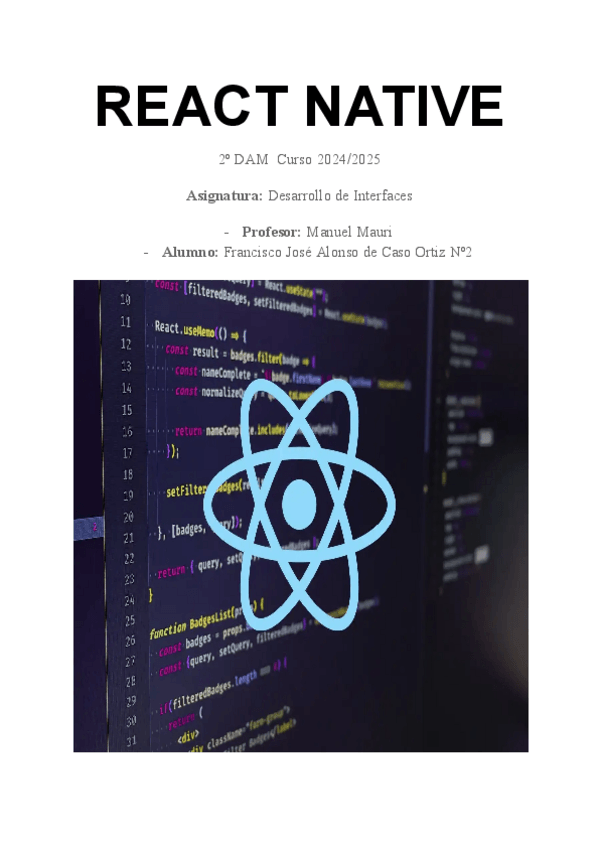Click 'Asignatura: Desarrollo de Interfaces' text
The image size is (600, 848).
(x=299, y=195)
